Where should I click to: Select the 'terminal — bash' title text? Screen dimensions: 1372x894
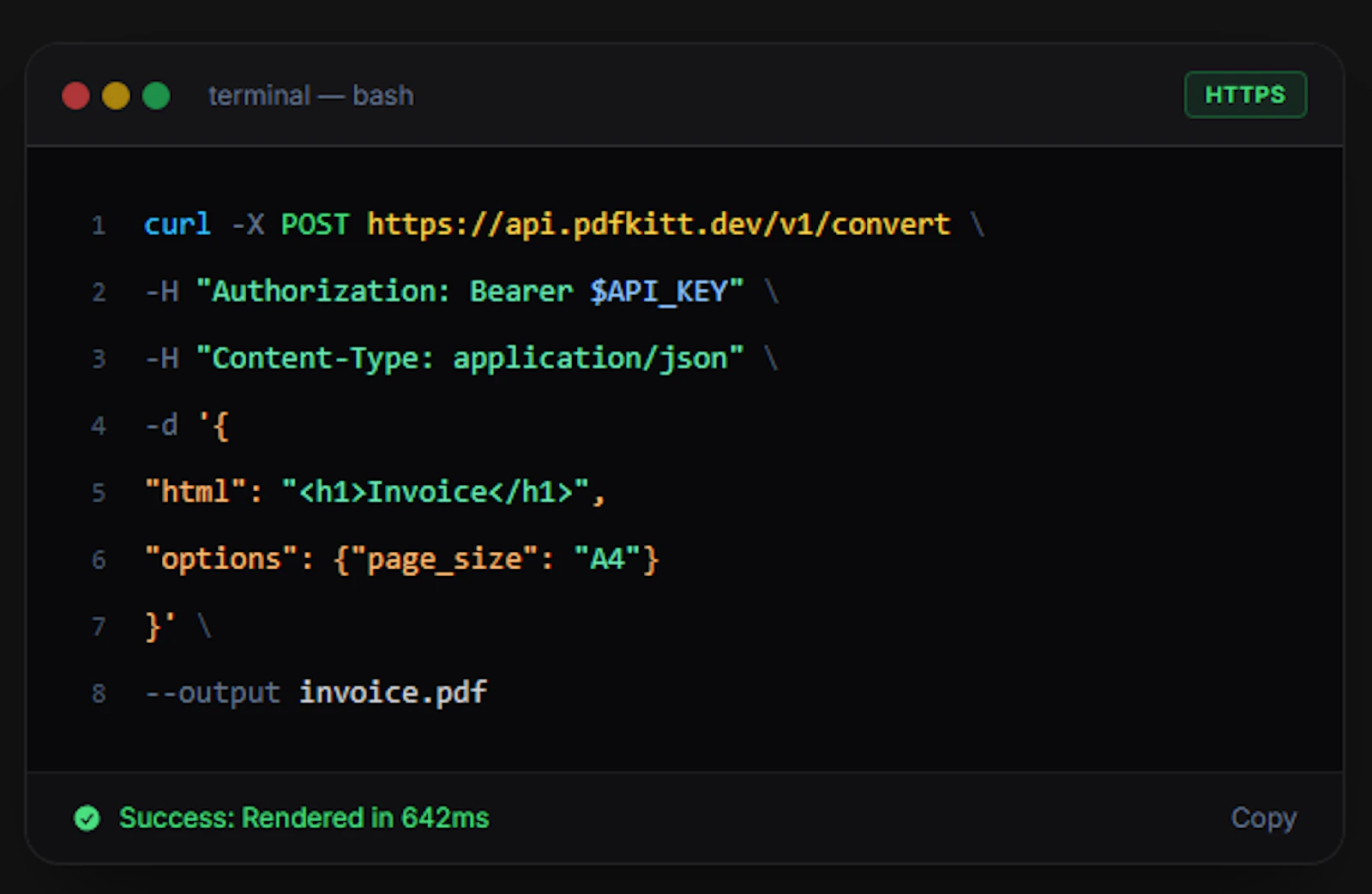click(310, 95)
